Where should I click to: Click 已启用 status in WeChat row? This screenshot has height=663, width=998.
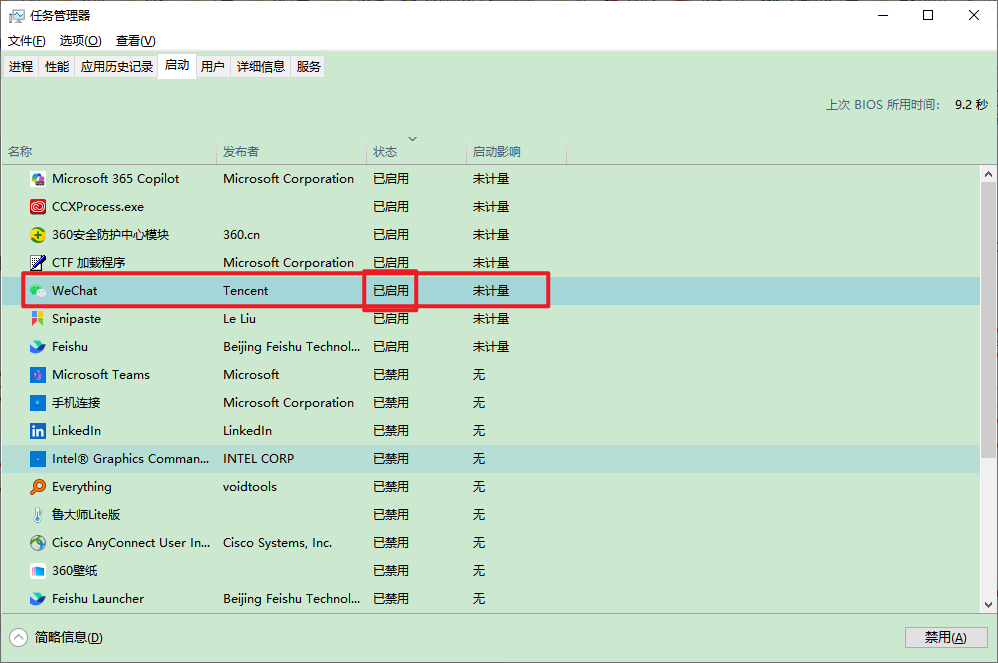[391, 291]
